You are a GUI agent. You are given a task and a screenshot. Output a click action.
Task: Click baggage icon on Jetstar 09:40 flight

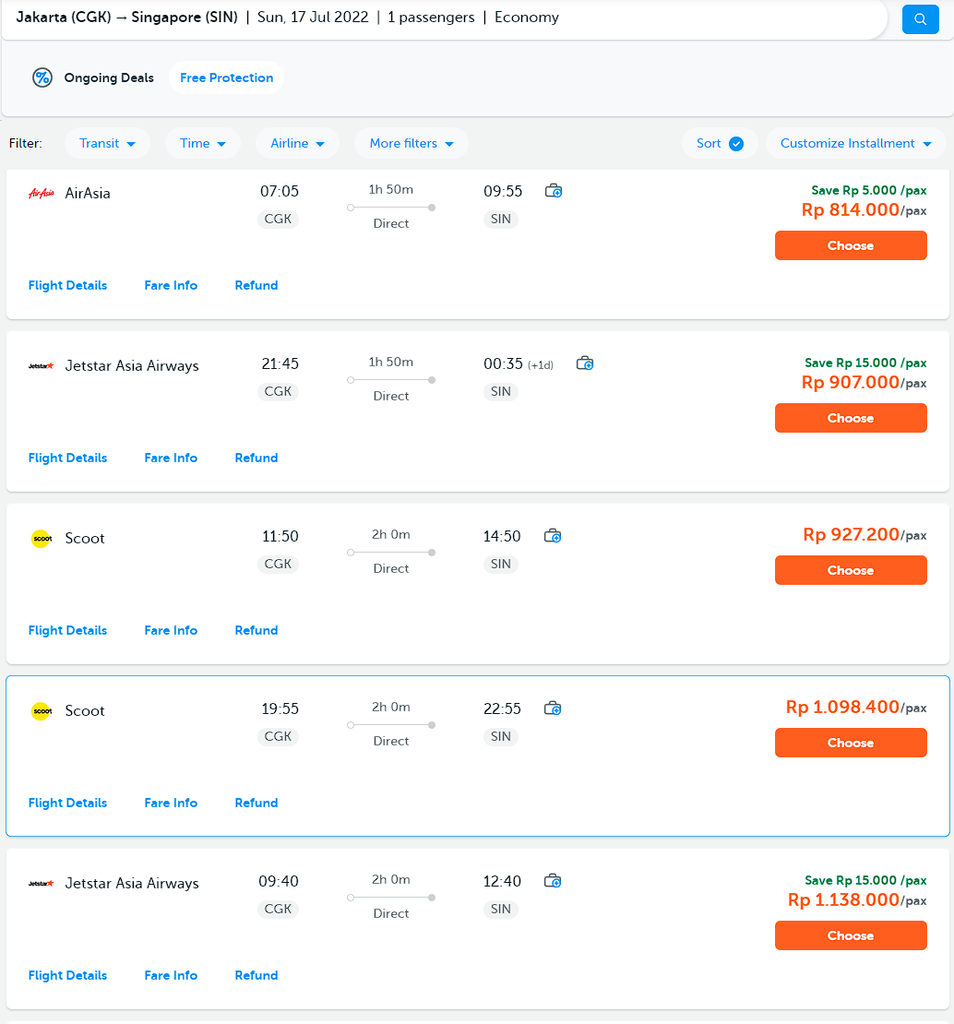[x=553, y=881]
